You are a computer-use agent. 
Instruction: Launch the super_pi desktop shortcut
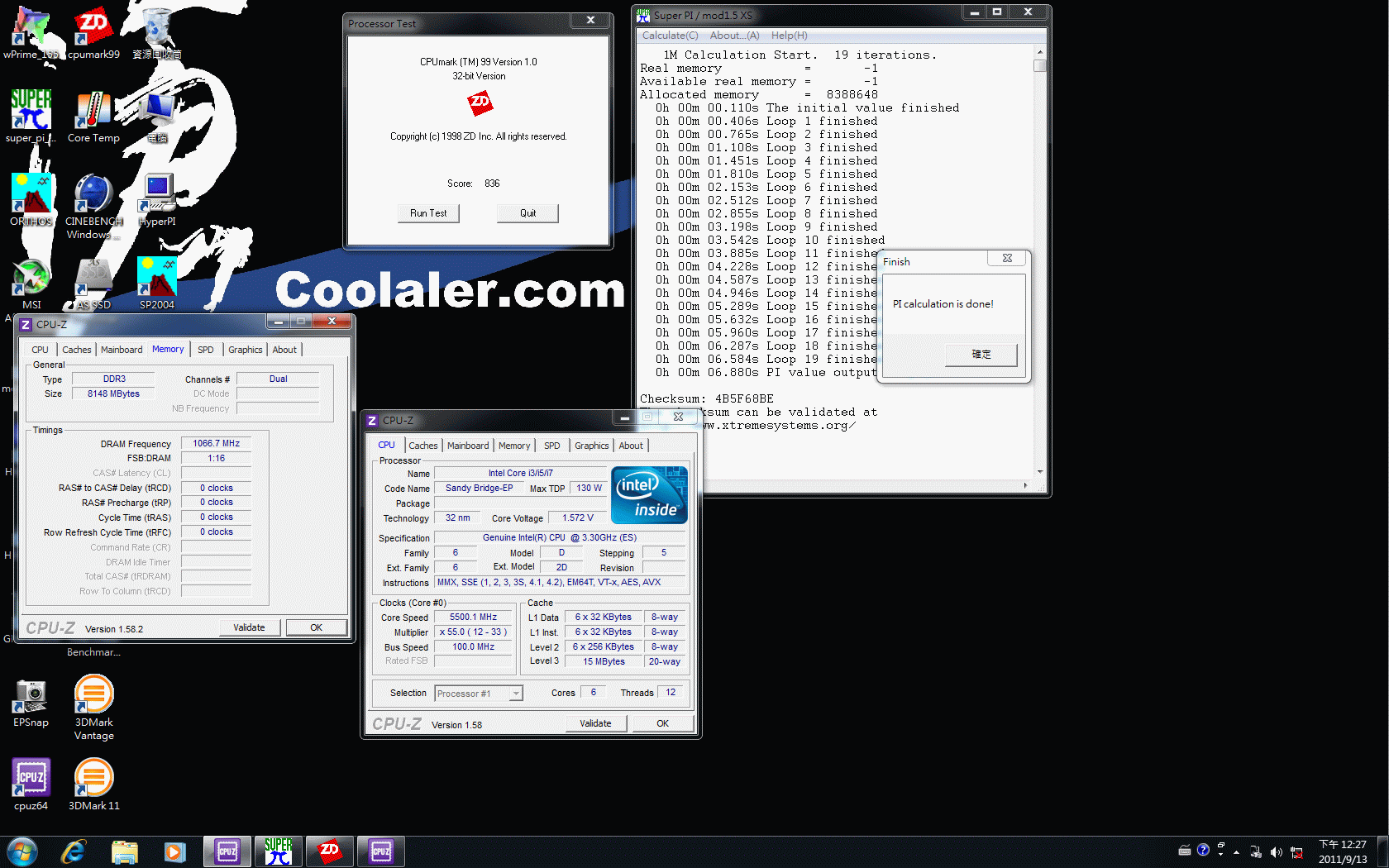[31, 117]
